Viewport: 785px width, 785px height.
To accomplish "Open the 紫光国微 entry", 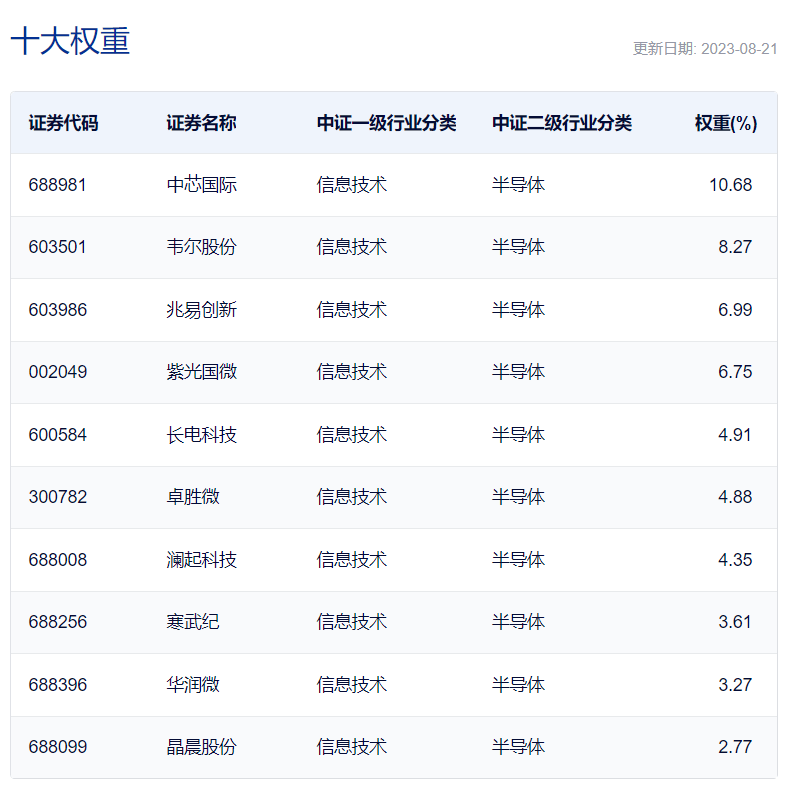I will coord(201,372).
